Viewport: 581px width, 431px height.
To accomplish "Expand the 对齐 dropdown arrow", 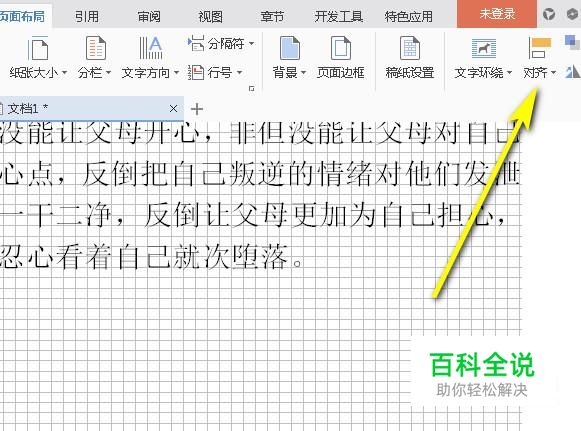I will 554,73.
